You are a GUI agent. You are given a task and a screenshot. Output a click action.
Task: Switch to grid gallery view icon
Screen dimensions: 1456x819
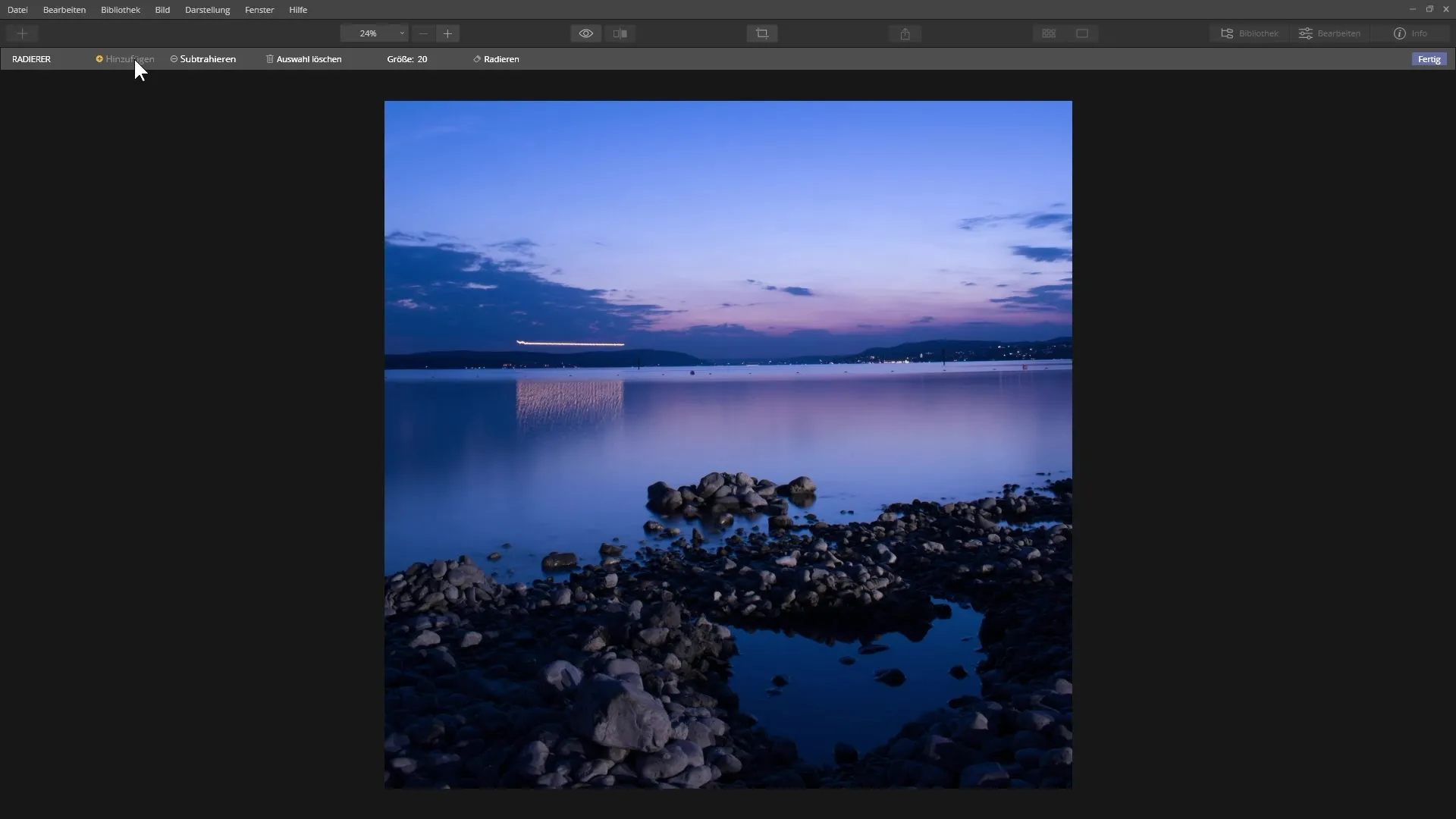coord(1049,33)
